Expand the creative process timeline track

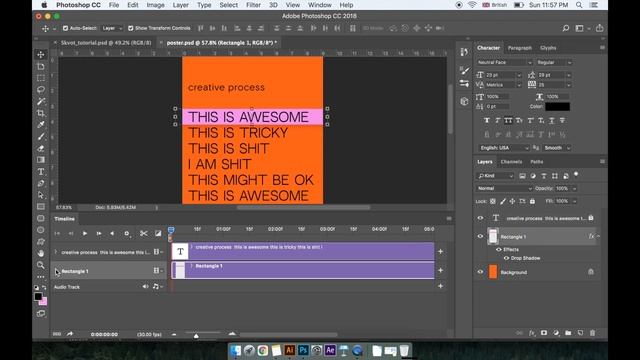56,252
